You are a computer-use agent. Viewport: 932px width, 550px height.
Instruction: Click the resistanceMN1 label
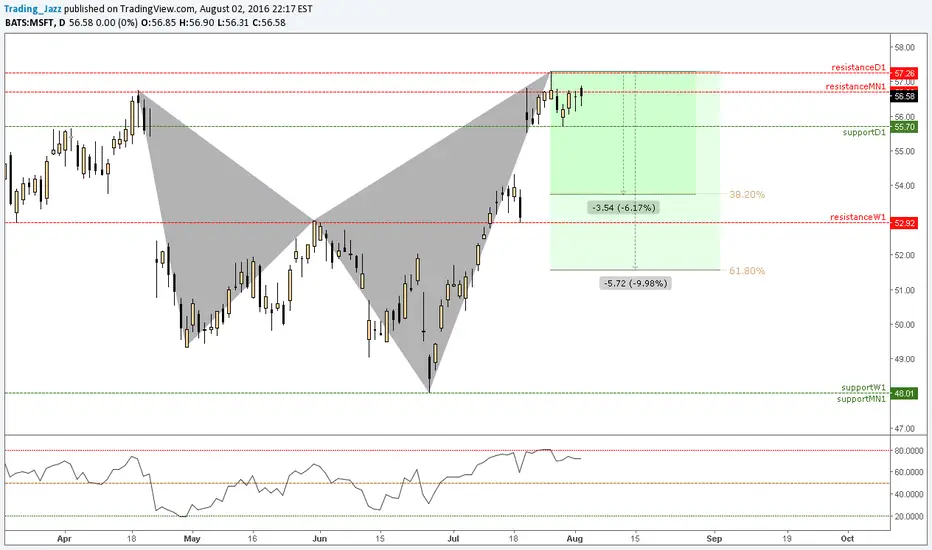coord(855,86)
